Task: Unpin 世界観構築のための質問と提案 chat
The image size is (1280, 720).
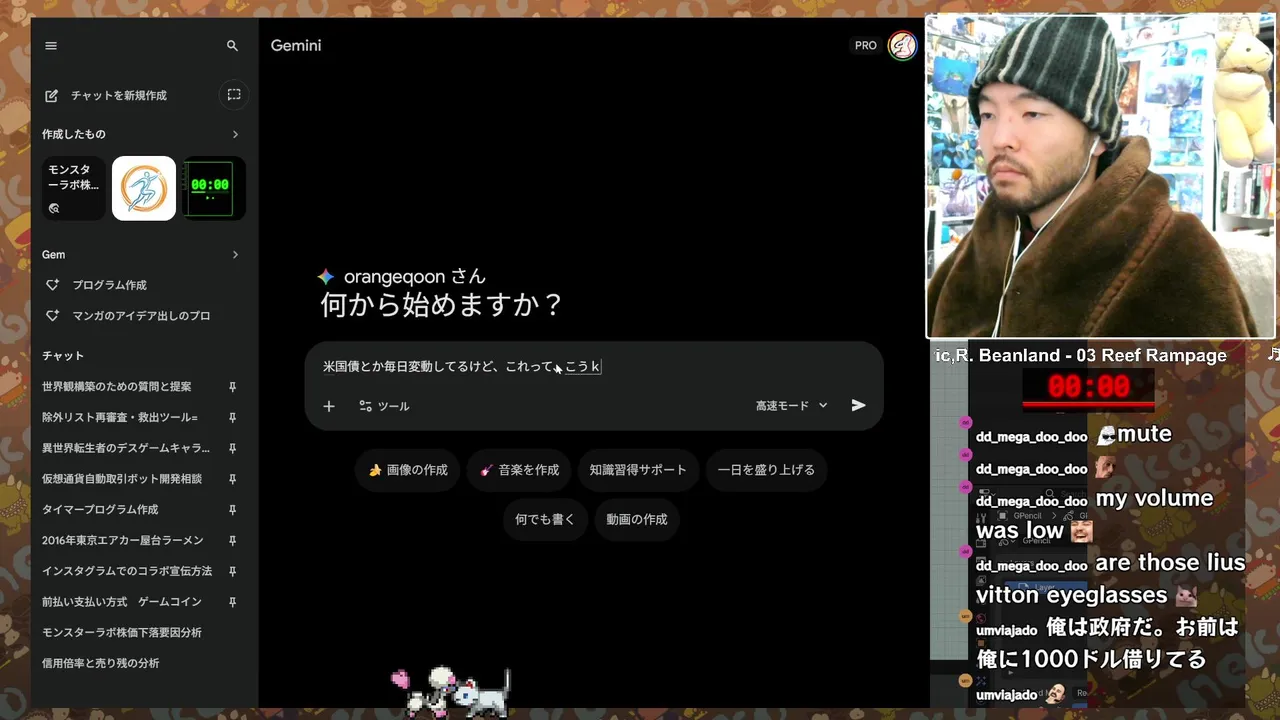Action: [x=232, y=387]
